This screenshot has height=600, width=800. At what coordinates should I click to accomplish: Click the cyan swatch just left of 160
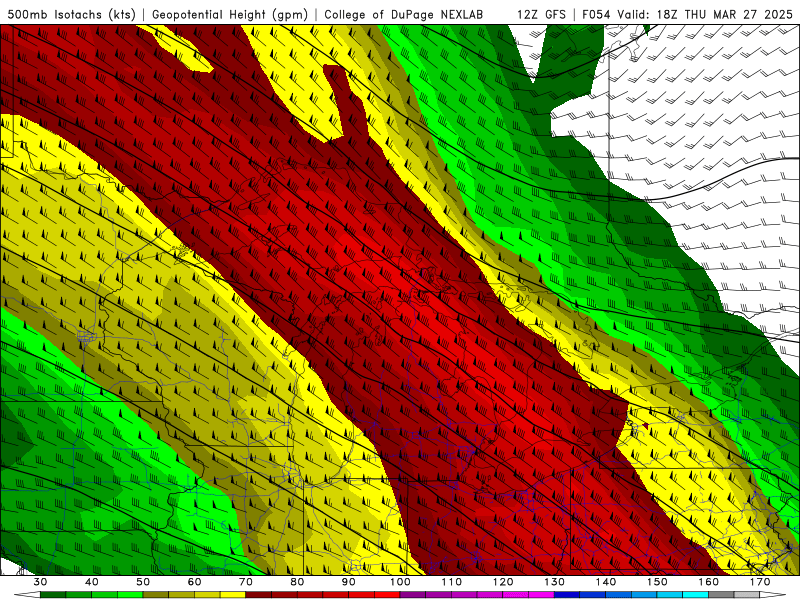tap(696, 595)
